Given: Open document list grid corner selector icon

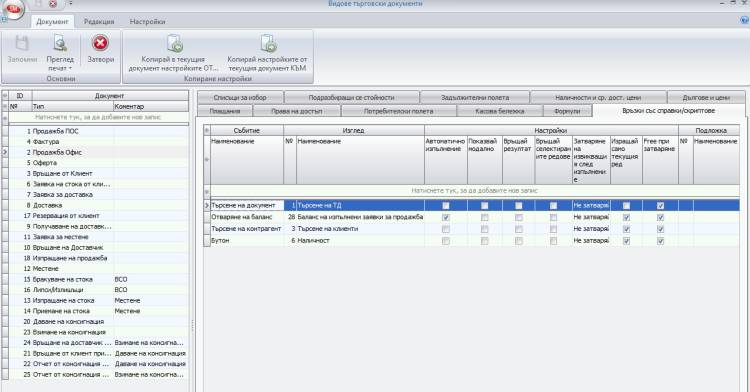Looking at the screenshot, I should (x=5, y=96).
